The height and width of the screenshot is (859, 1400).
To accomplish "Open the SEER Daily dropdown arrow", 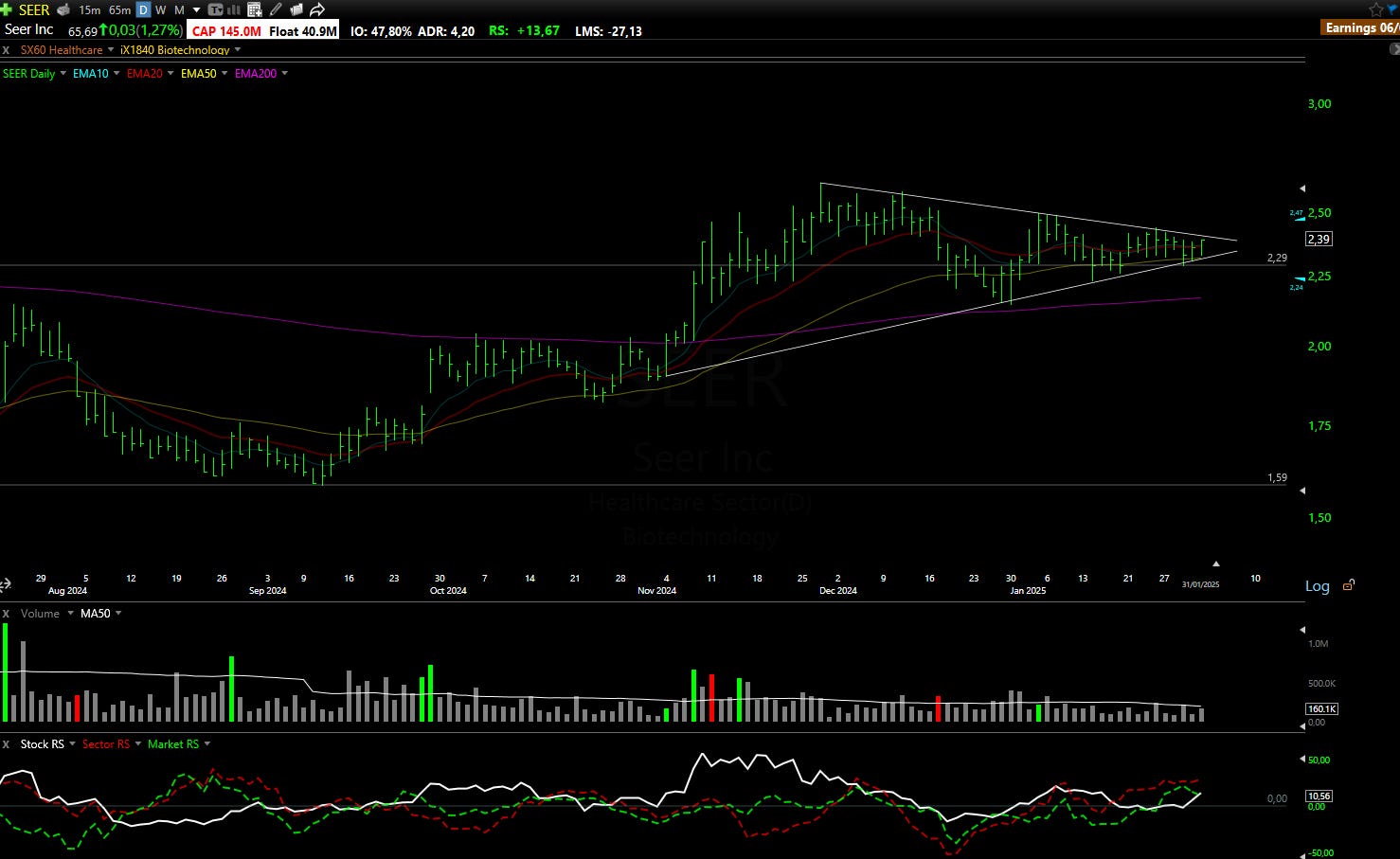I will (x=63, y=73).
